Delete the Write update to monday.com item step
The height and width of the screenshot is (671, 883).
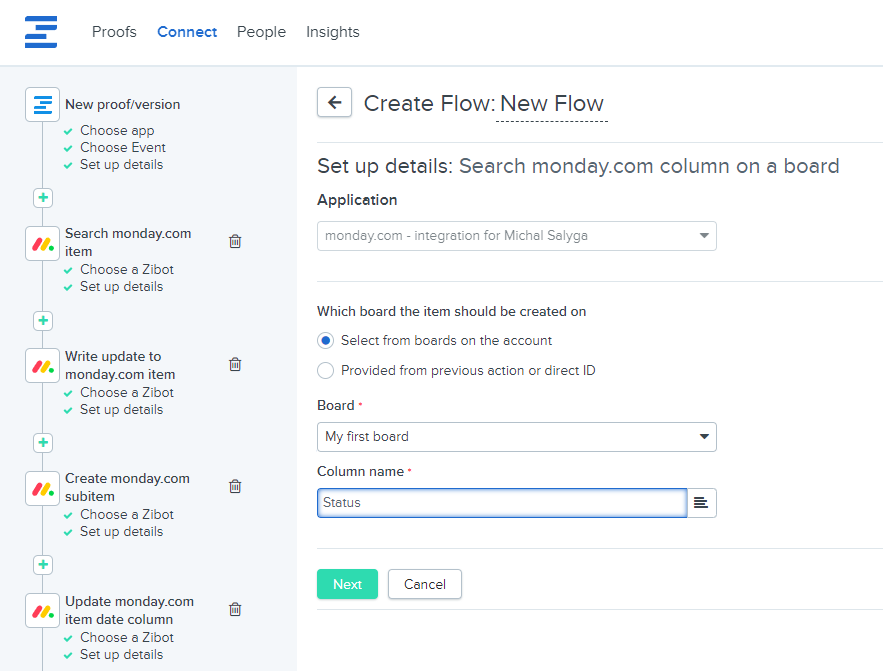pos(235,364)
